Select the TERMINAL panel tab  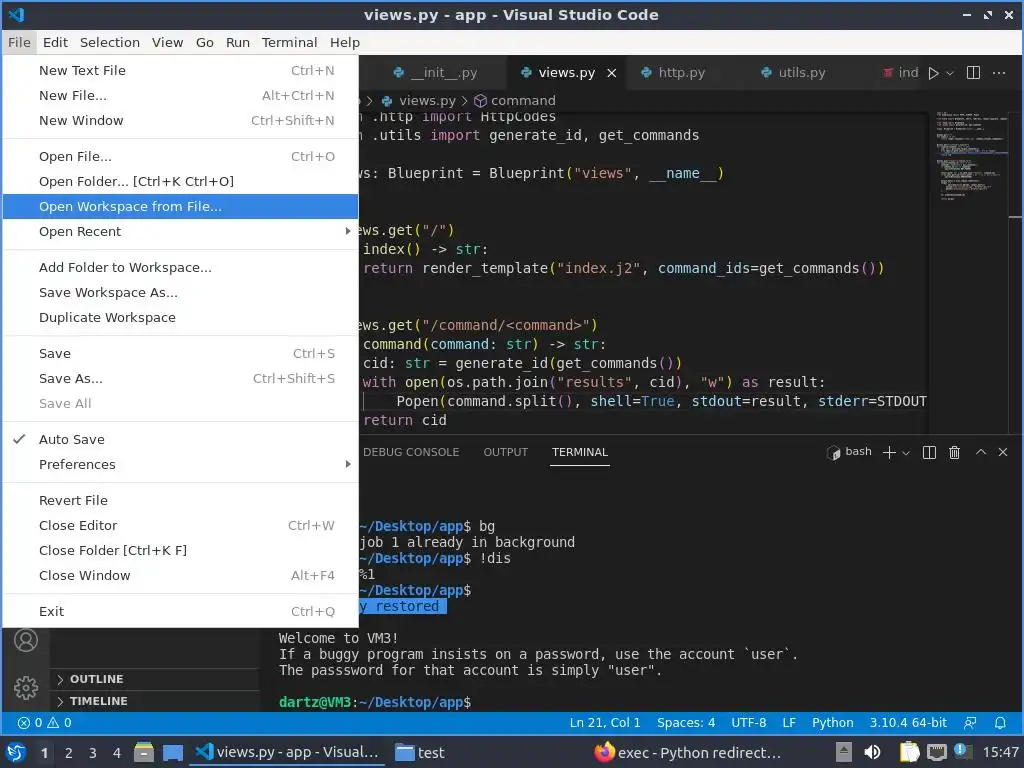point(580,452)
